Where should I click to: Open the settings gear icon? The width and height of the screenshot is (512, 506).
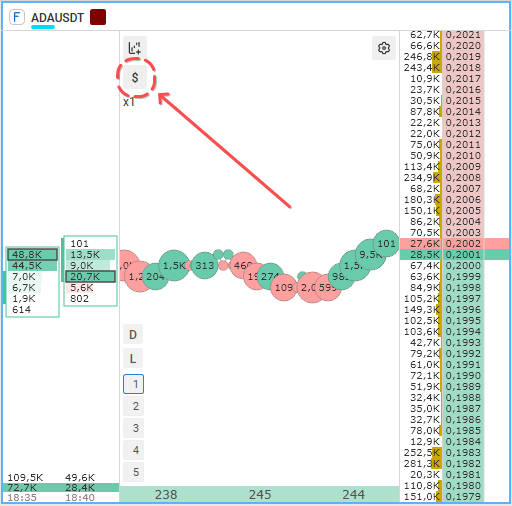coord(384,48)
